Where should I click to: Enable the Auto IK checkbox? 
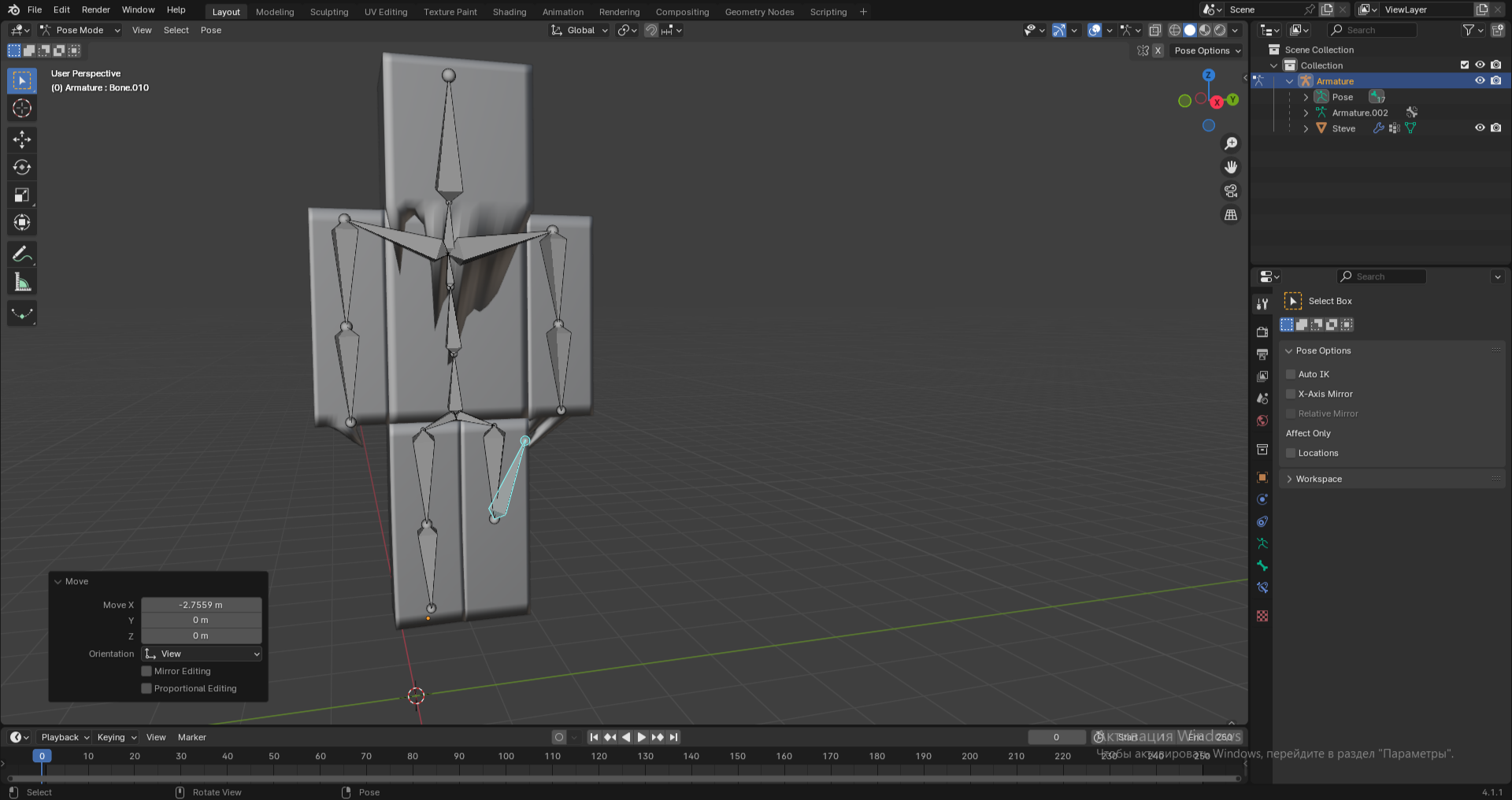click(x=1291, y=374)
